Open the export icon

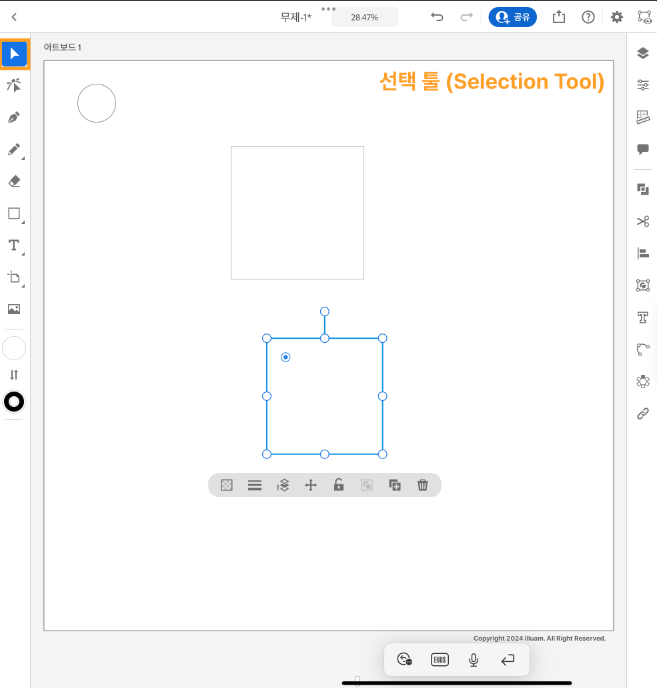[559, 17]
